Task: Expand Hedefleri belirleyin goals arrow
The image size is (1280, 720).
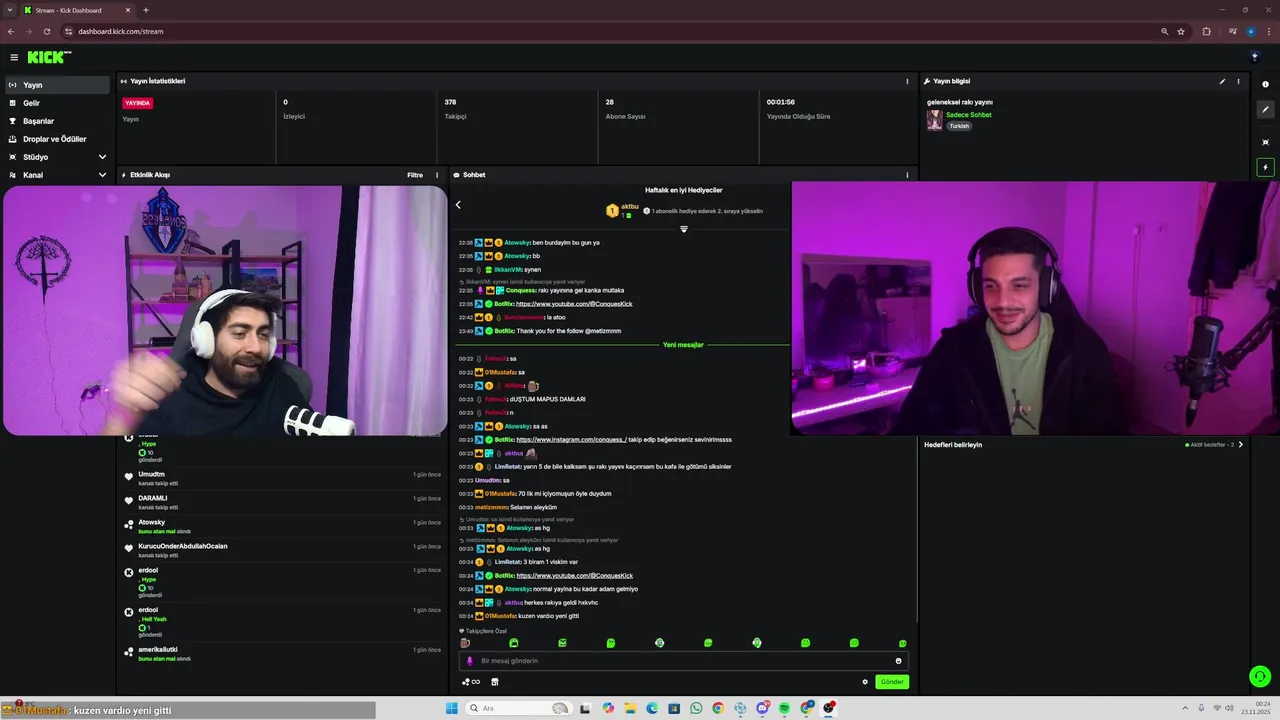Action: tap(1241, 444)
